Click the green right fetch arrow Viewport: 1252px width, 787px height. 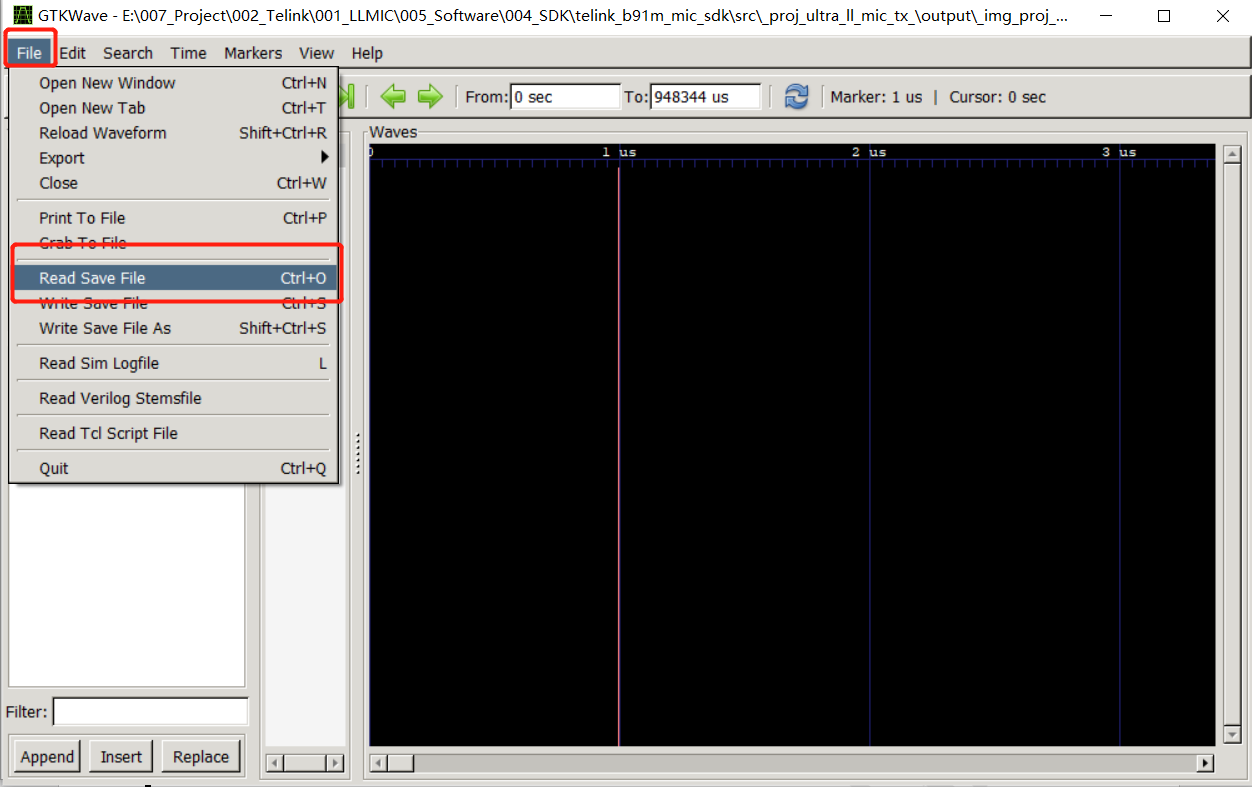pos(430,96)
